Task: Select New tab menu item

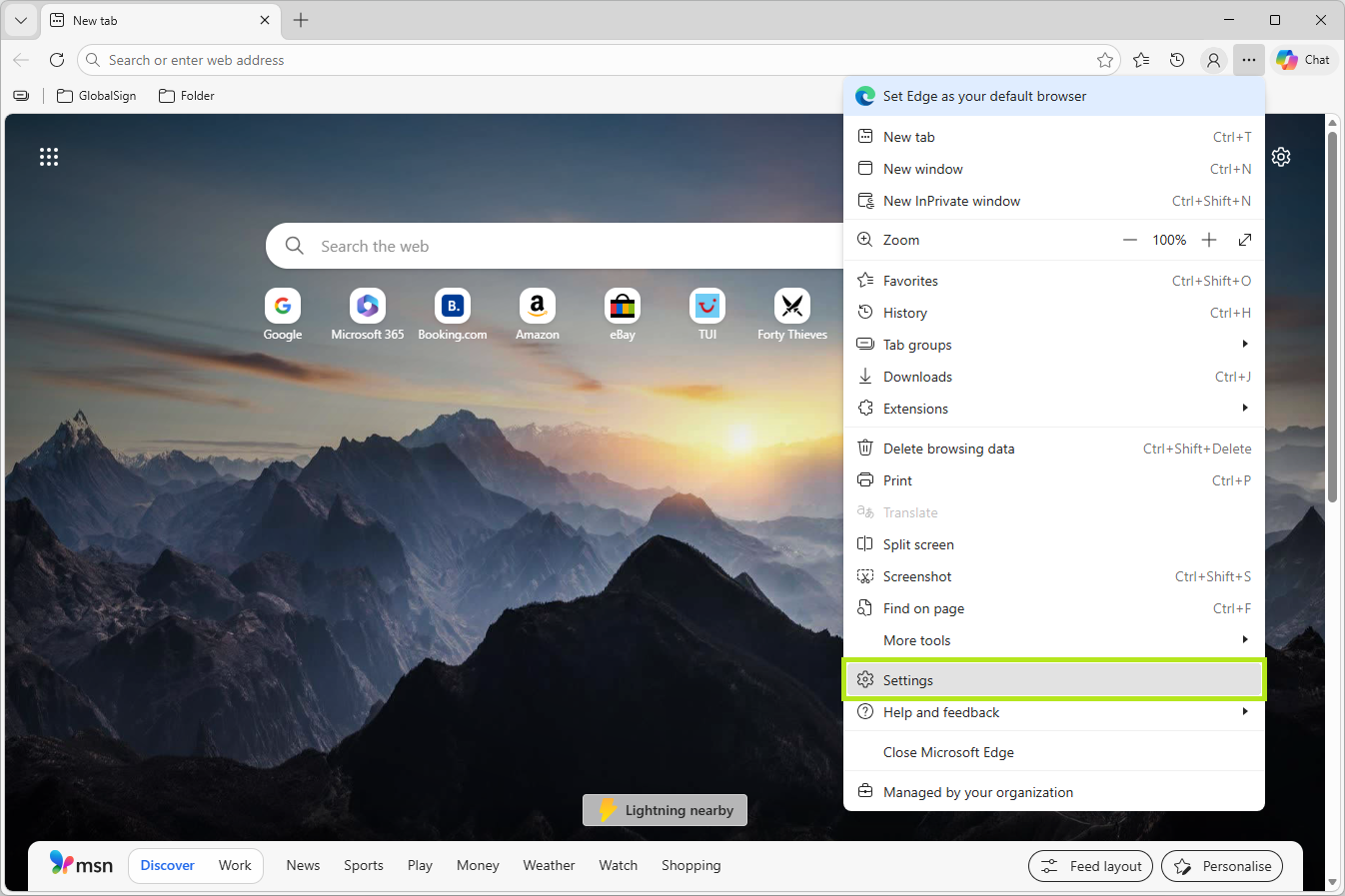Action: [1054, 137]
